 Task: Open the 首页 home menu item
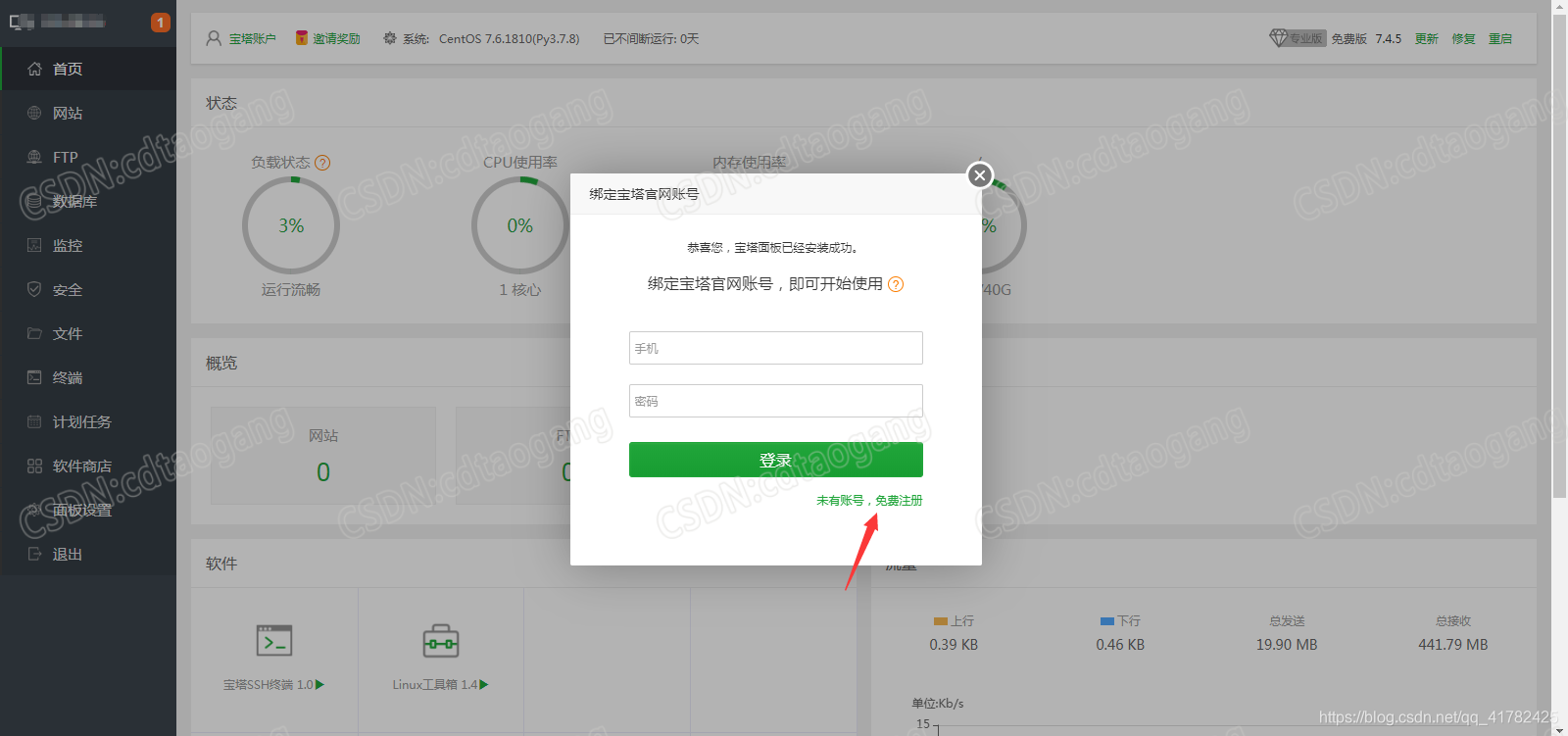coord(88,69)
